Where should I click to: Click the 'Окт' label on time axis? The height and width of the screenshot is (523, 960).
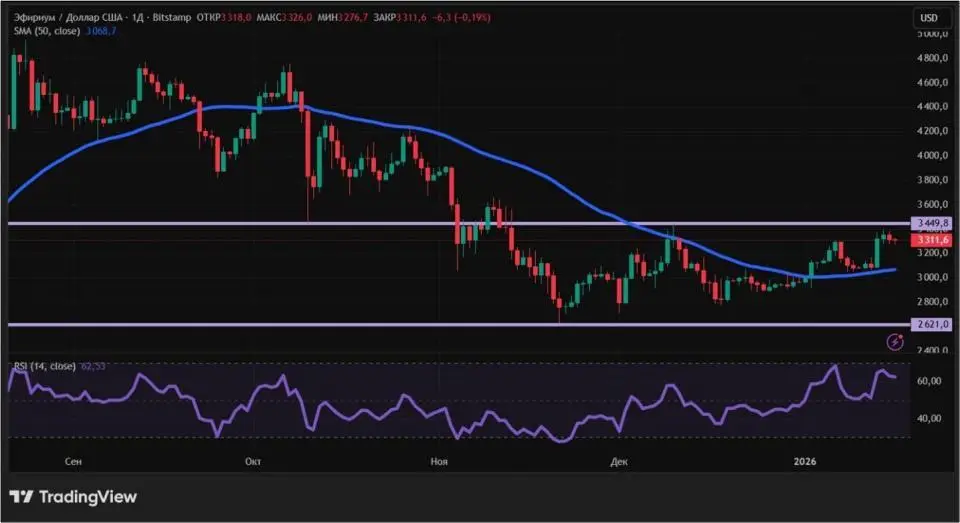253,461
